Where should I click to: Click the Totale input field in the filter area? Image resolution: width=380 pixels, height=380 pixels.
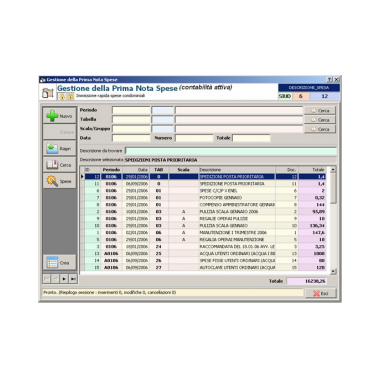[251, 138]
